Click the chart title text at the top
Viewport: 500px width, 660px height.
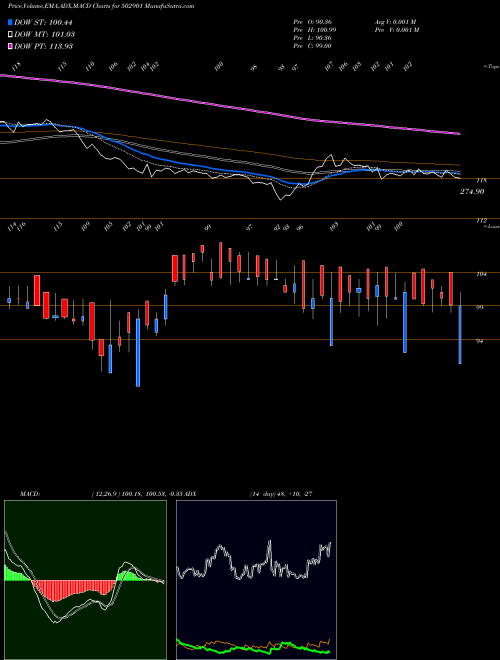[x=101, y=7]
